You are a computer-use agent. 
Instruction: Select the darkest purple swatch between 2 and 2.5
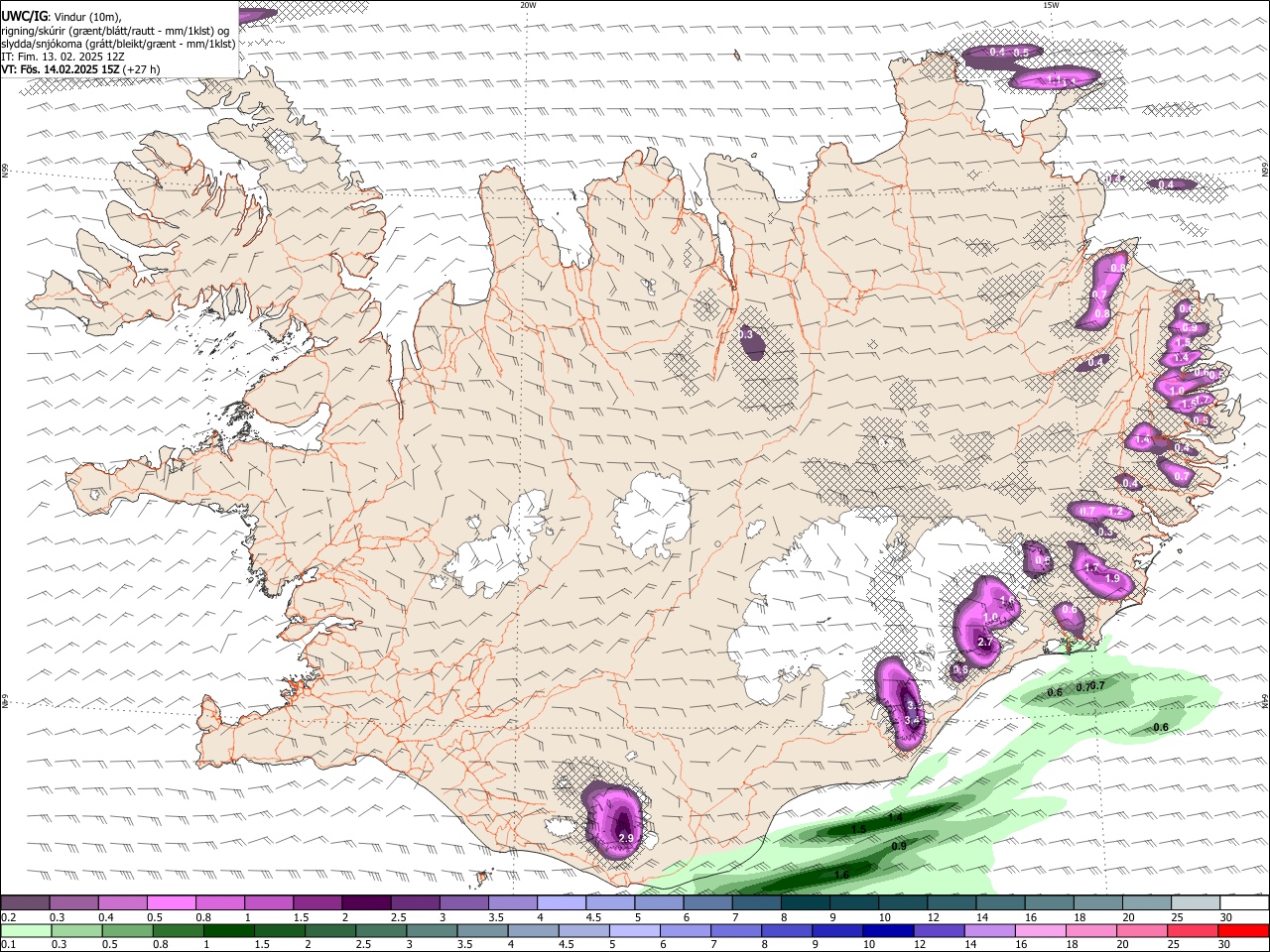pyautogui.click(x=366, y=902)
